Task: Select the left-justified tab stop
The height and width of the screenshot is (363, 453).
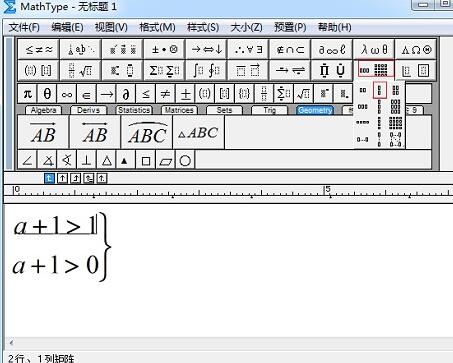Action: tap(49, 178)
